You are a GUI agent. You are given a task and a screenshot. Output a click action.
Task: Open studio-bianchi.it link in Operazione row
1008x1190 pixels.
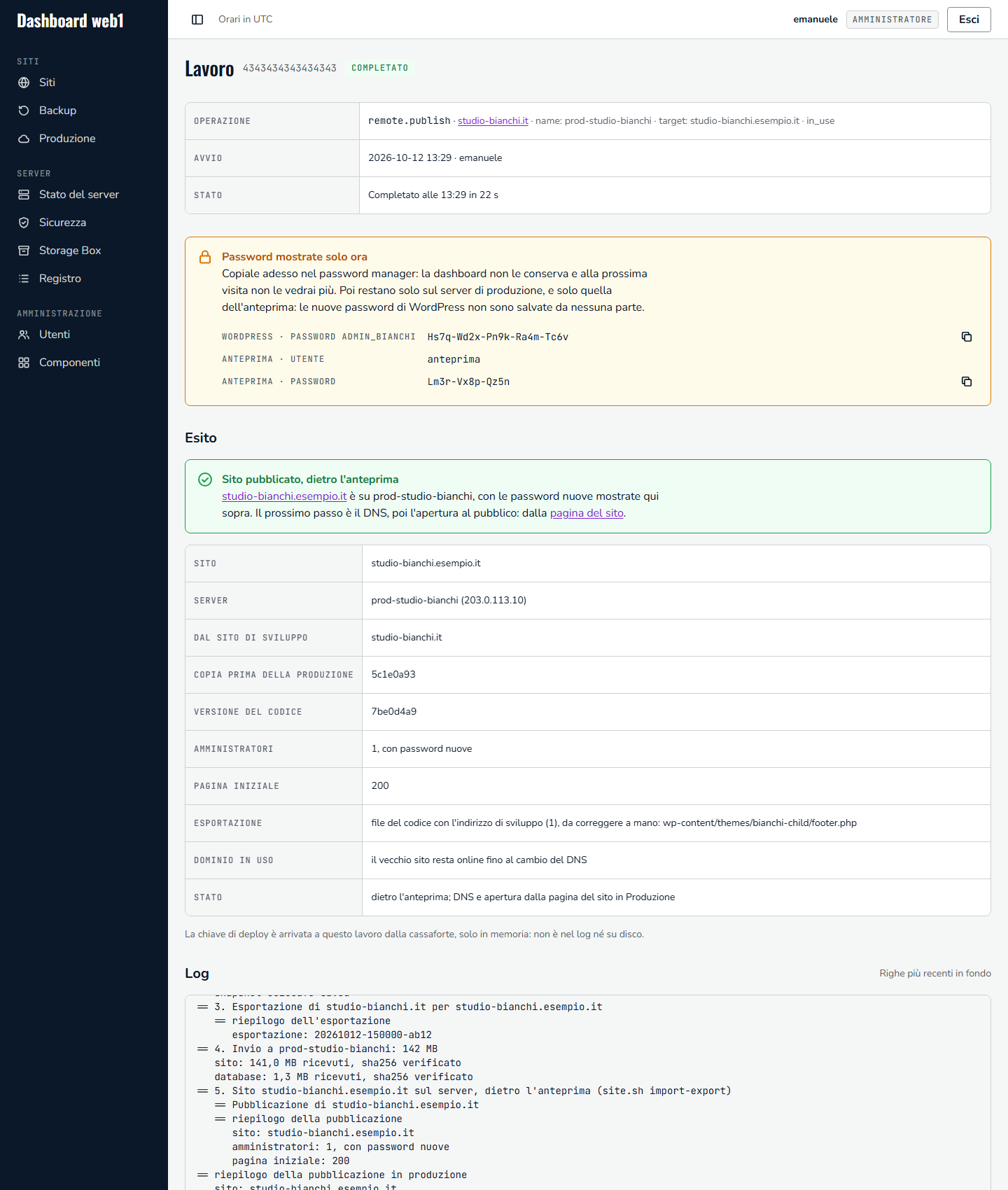[x=493, y=120]
